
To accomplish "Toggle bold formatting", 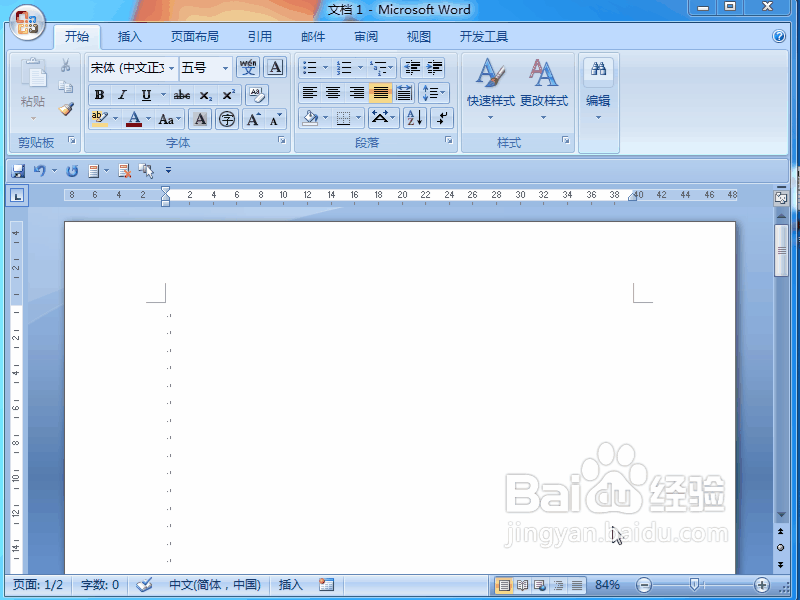I will point(98,94).
